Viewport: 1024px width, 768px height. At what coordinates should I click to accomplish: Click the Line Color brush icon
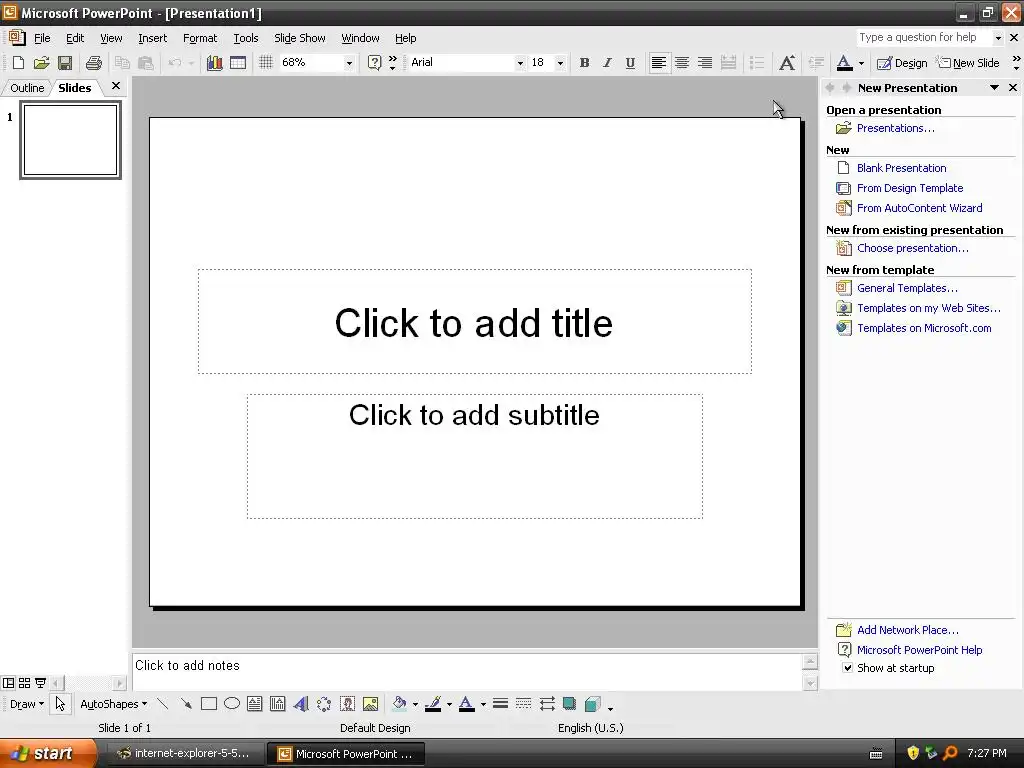pyautogui.click(x=432, y=704)
